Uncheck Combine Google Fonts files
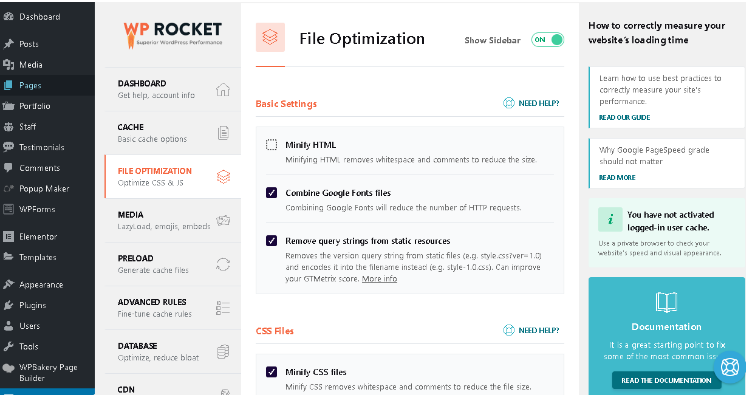 [x=271, y=193]
